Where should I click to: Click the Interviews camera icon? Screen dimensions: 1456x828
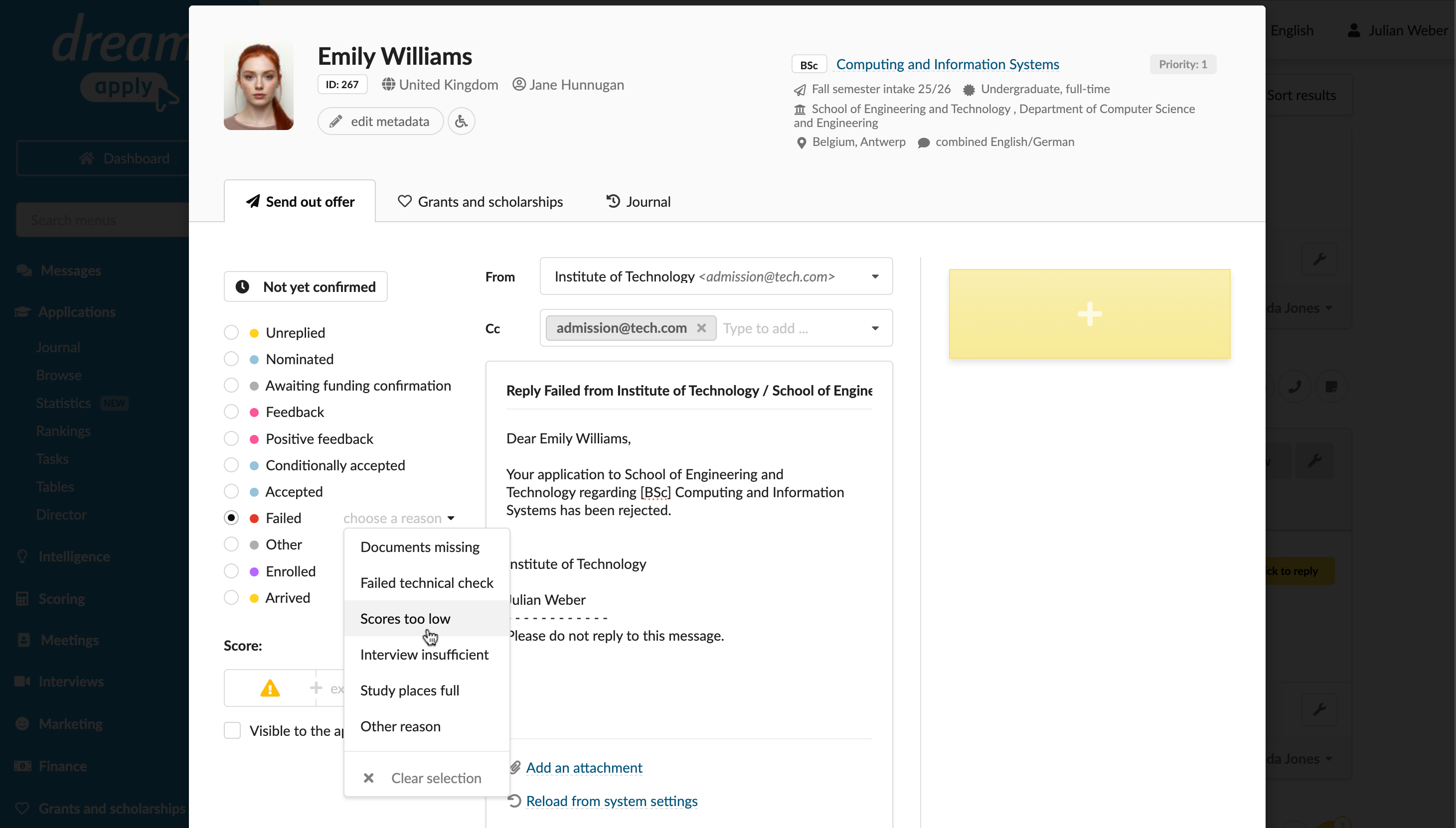point(22,681)
